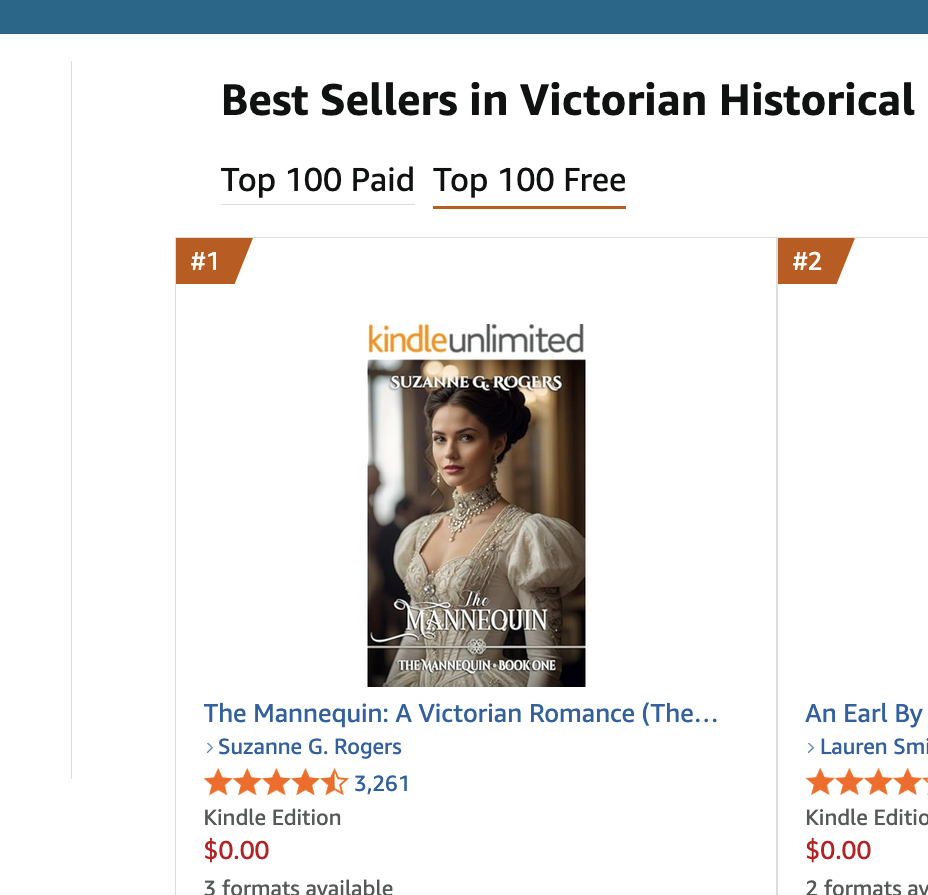The width and height of the screenshot is (928, 895).
Task: Switch to the Top 100 Paid tab
Action: [x=317, y=181]
